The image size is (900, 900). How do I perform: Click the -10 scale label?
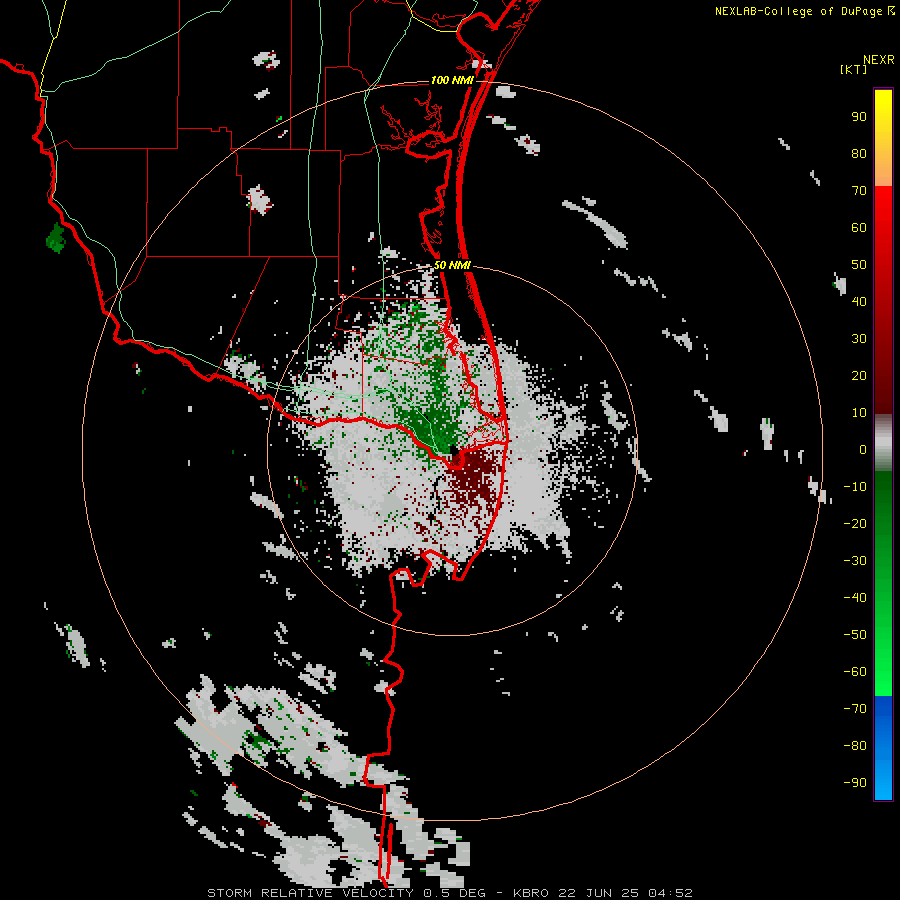(x=855, y=487)
